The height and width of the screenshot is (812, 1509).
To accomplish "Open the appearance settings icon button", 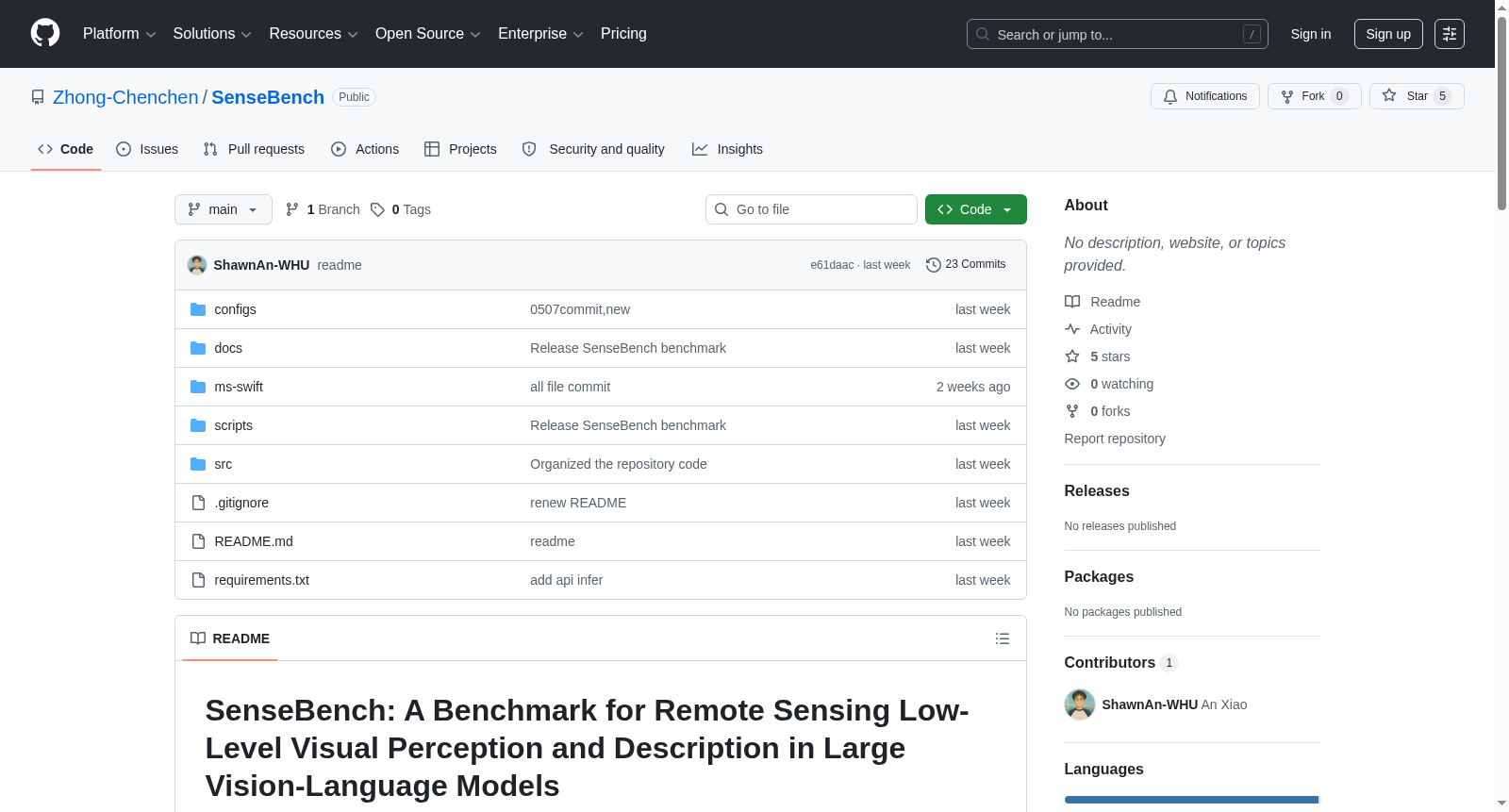I will (x=1450, y=34).
